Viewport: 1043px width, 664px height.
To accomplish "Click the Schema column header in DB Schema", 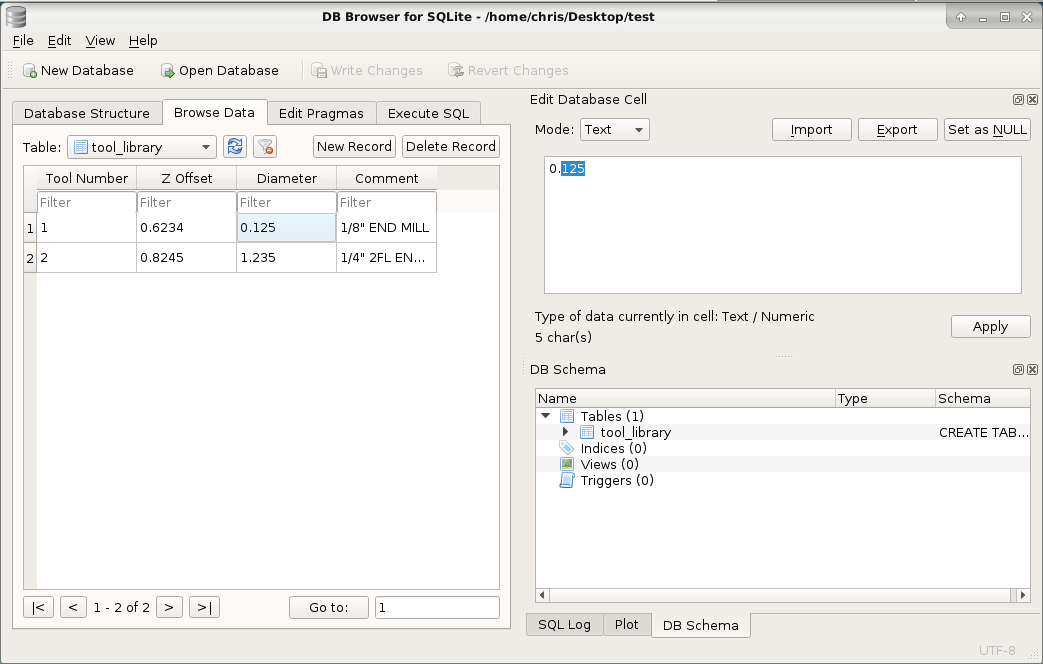I will (982, 399).
